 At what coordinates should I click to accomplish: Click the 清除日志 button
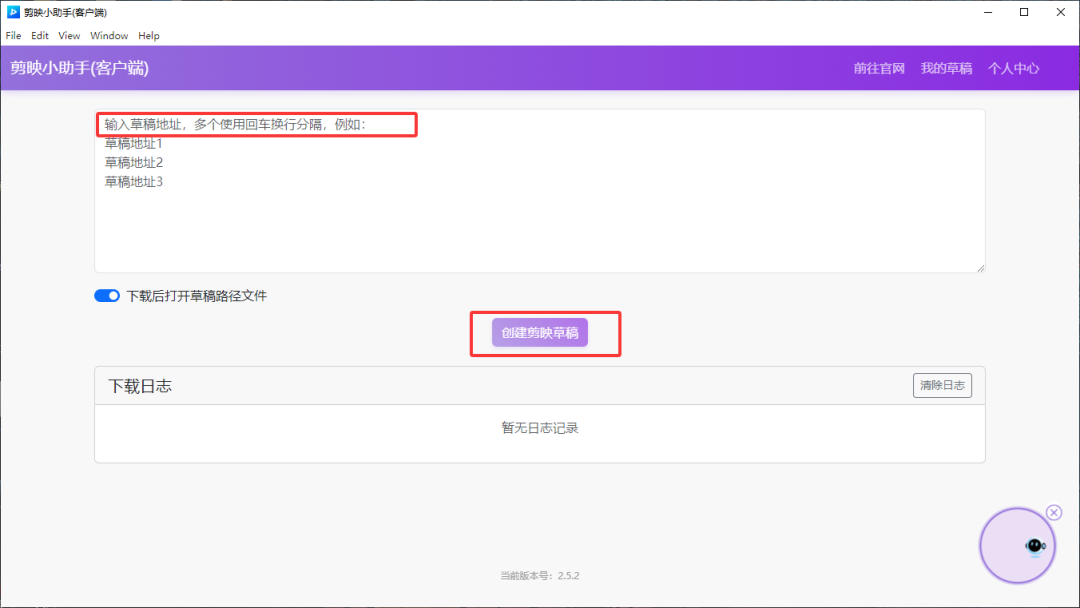click(x=942, y=386)
